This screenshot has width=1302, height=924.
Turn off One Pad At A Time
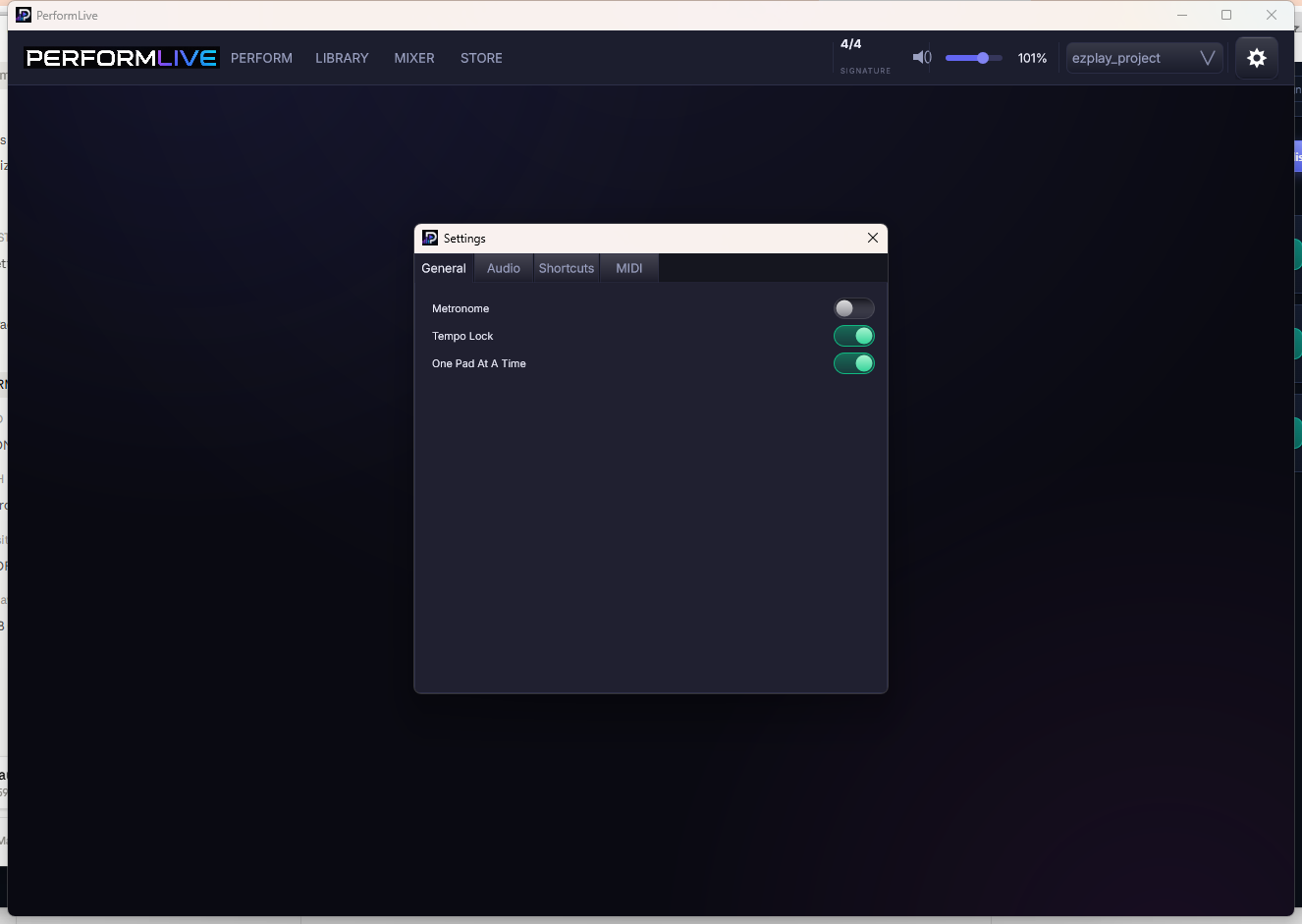pyautogui.click(x=854, y=363)
